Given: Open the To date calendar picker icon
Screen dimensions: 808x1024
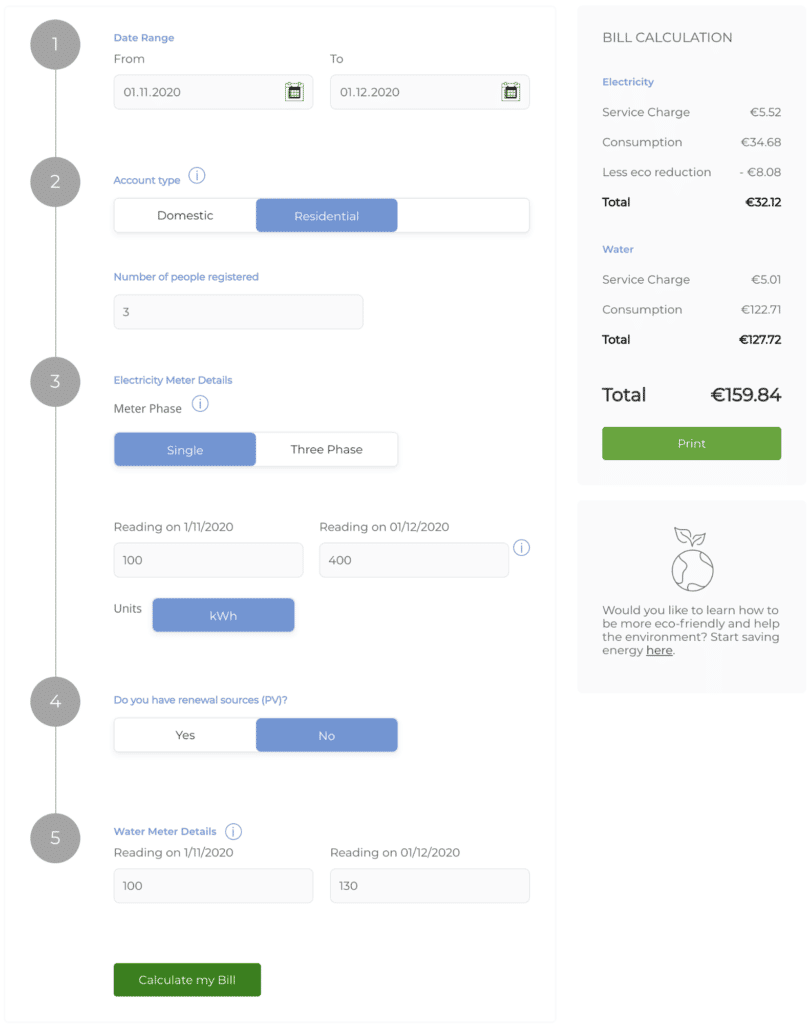Looking at the screenshot, I should point(510,92).
